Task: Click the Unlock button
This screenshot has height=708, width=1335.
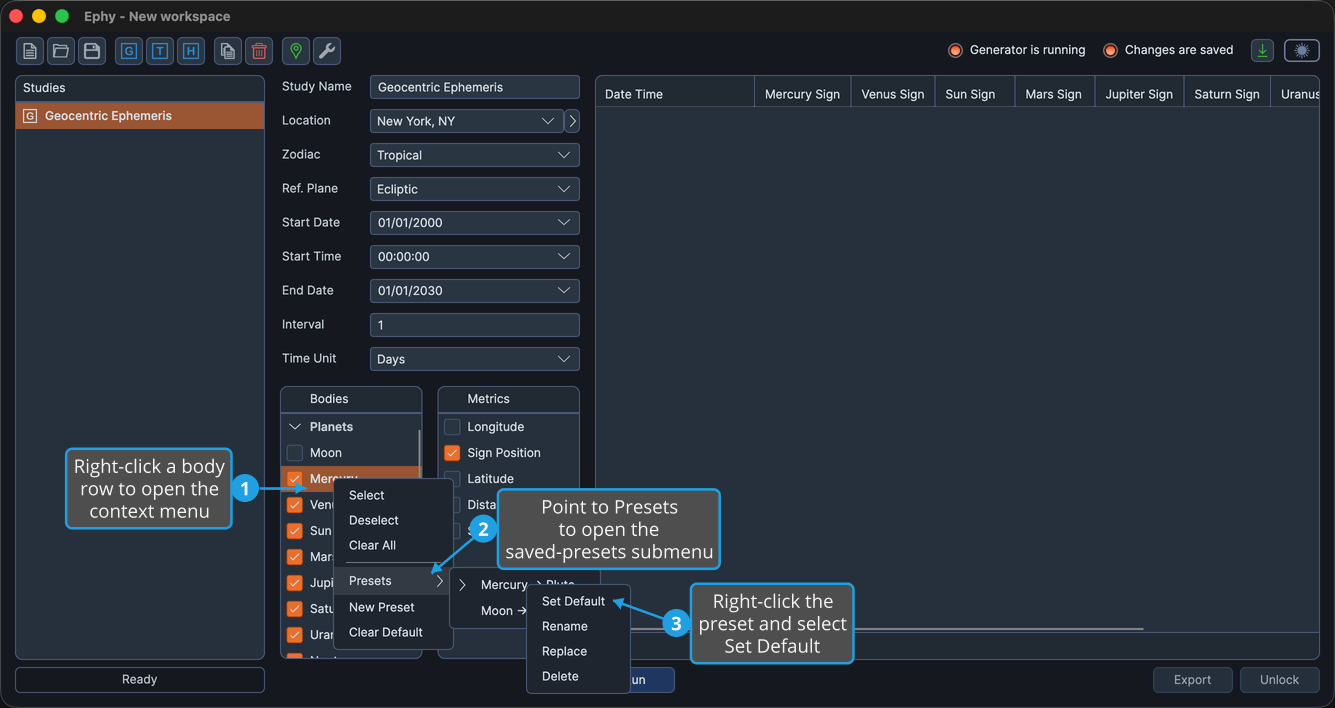Action: pos(1279,680)
